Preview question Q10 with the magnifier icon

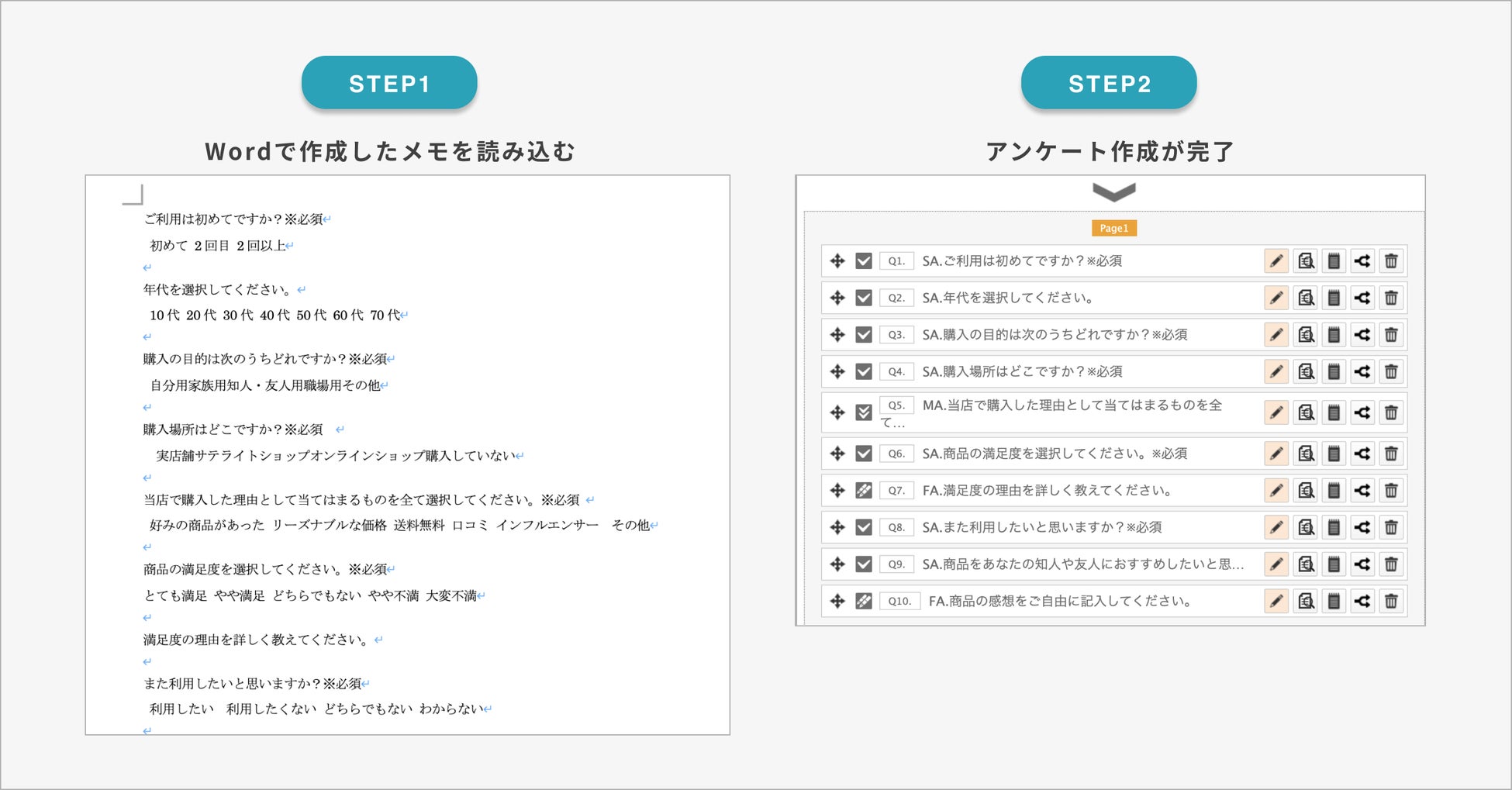click(1306, 601)
